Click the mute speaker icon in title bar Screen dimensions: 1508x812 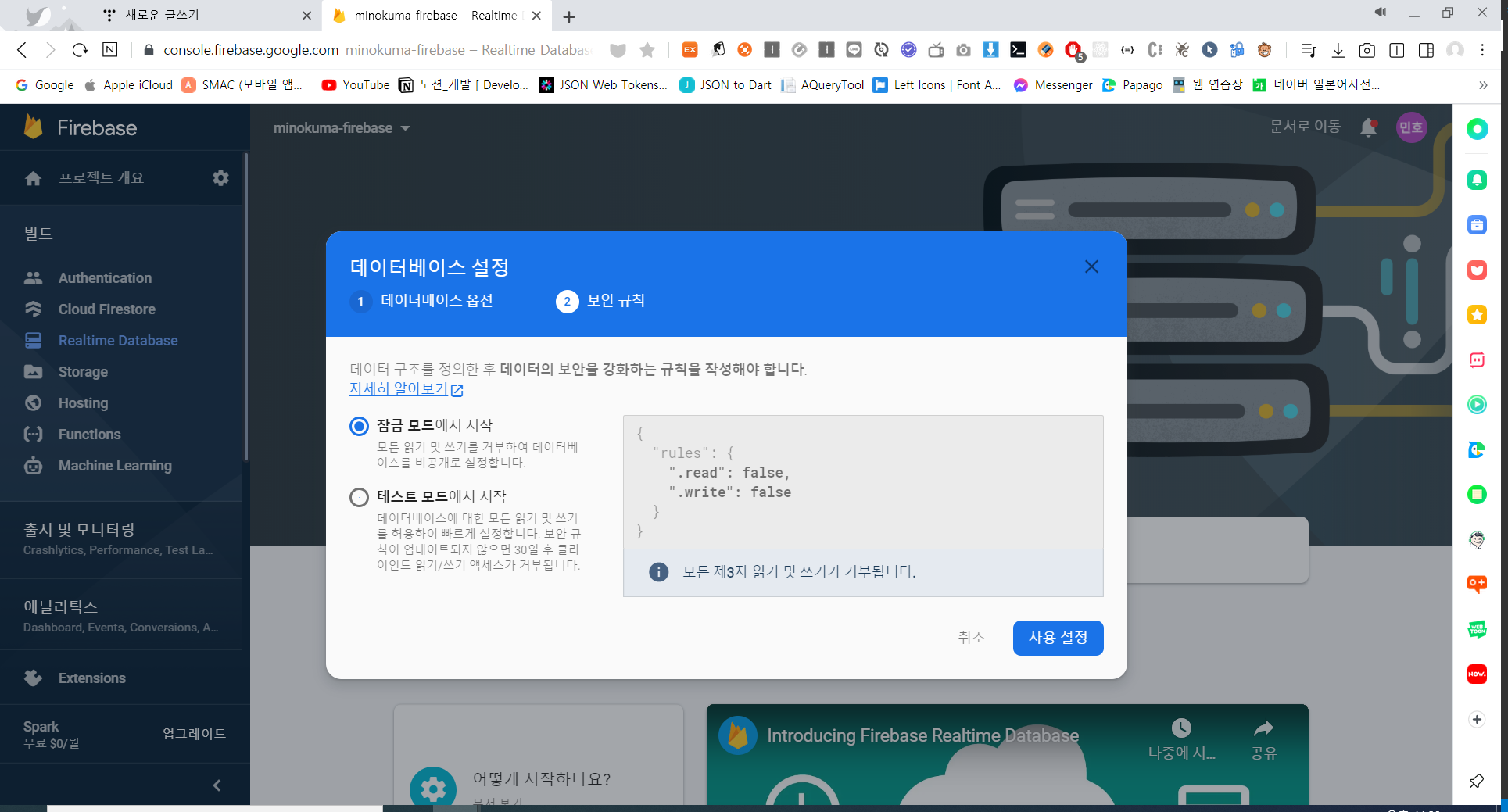(x=1381, y=13)
